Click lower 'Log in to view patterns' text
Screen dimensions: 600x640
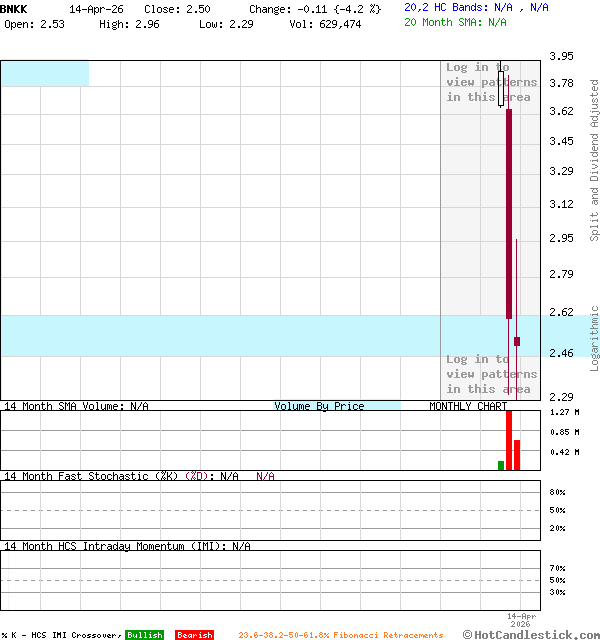(x=491, y=374)
